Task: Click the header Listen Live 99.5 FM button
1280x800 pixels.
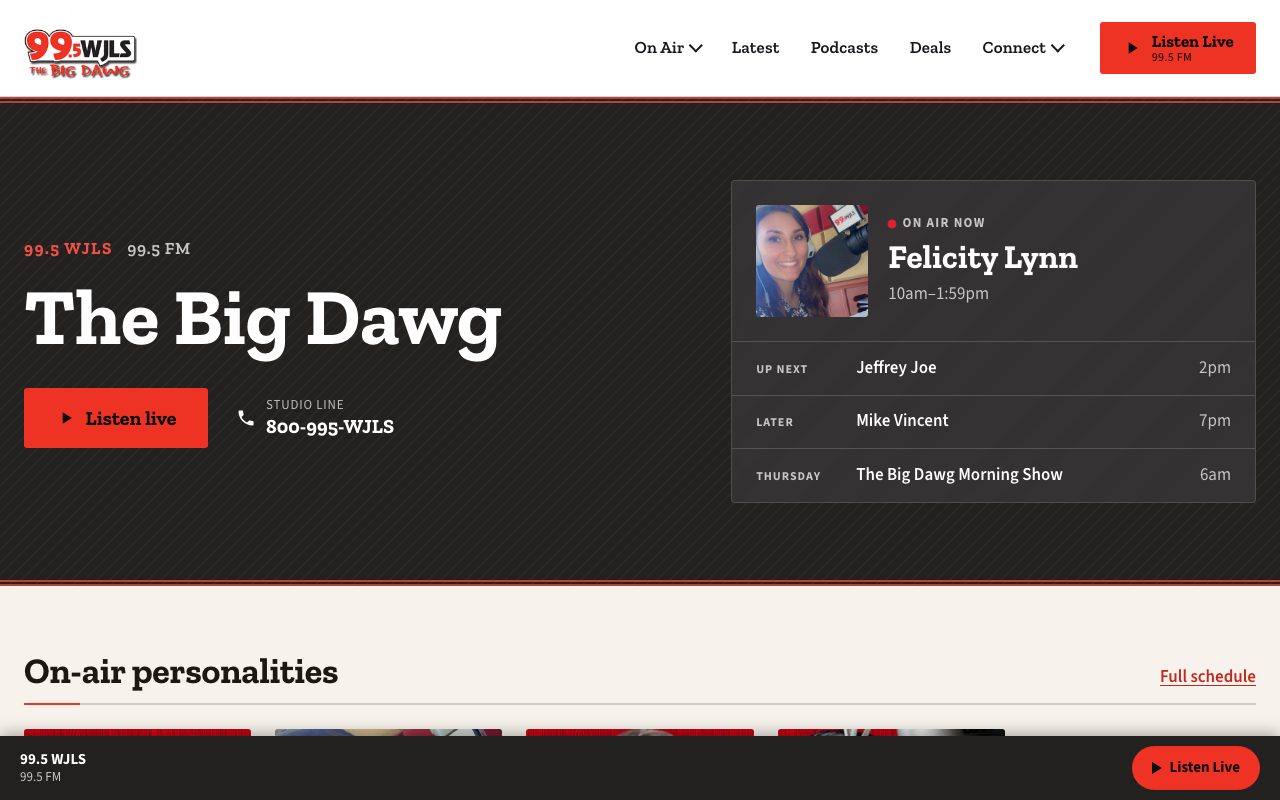Action: click(x=1178, y=48)
